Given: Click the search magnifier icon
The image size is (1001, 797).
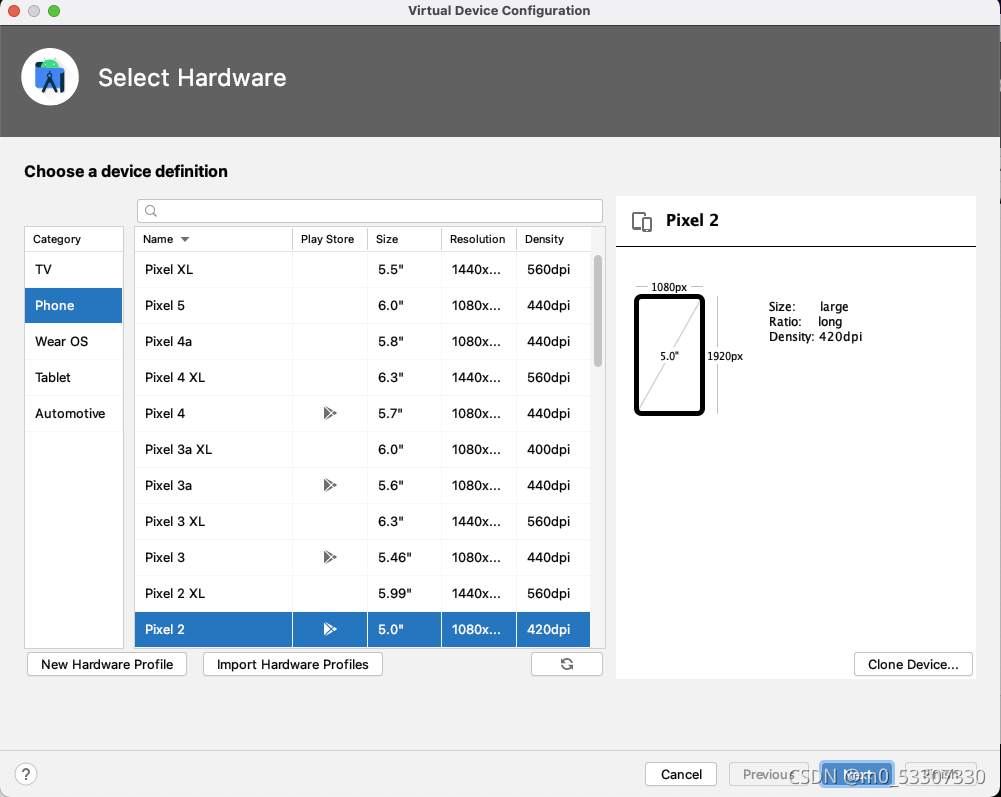Looking at the screenshot, I should 151,211.
